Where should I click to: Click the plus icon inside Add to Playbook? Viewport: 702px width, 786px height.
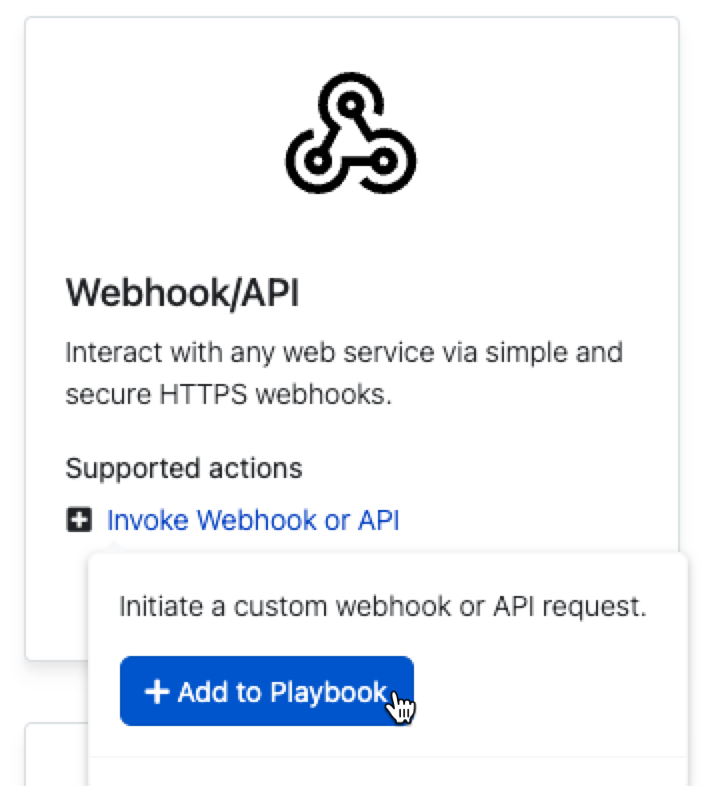(156, 692)
